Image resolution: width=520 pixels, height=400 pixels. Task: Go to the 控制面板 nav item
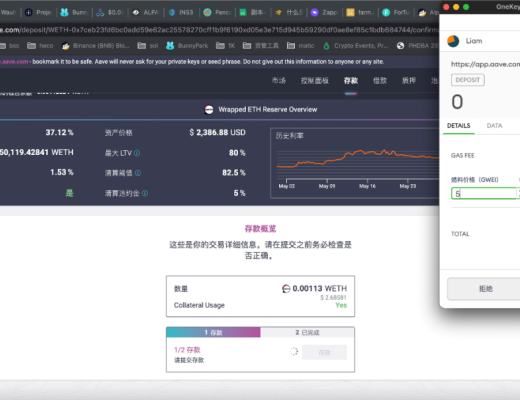[315, 80]
